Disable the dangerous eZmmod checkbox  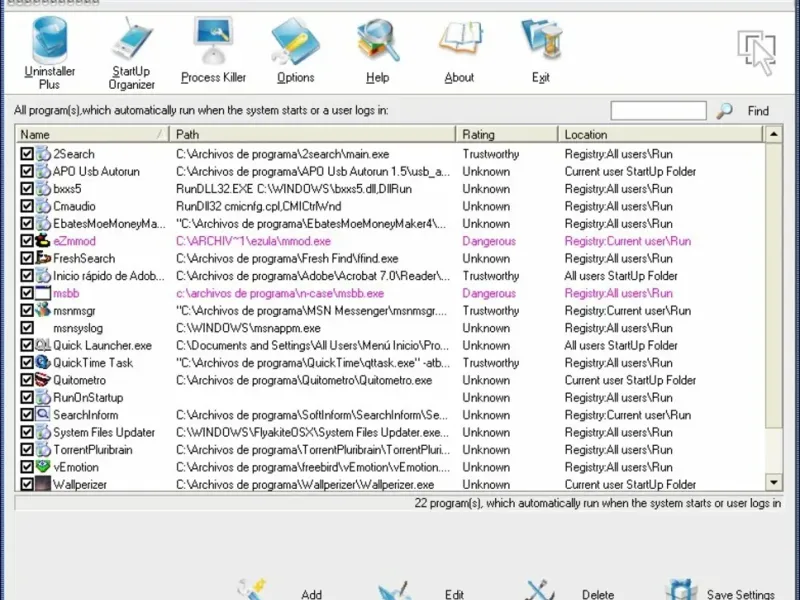(x=27, y=241)
